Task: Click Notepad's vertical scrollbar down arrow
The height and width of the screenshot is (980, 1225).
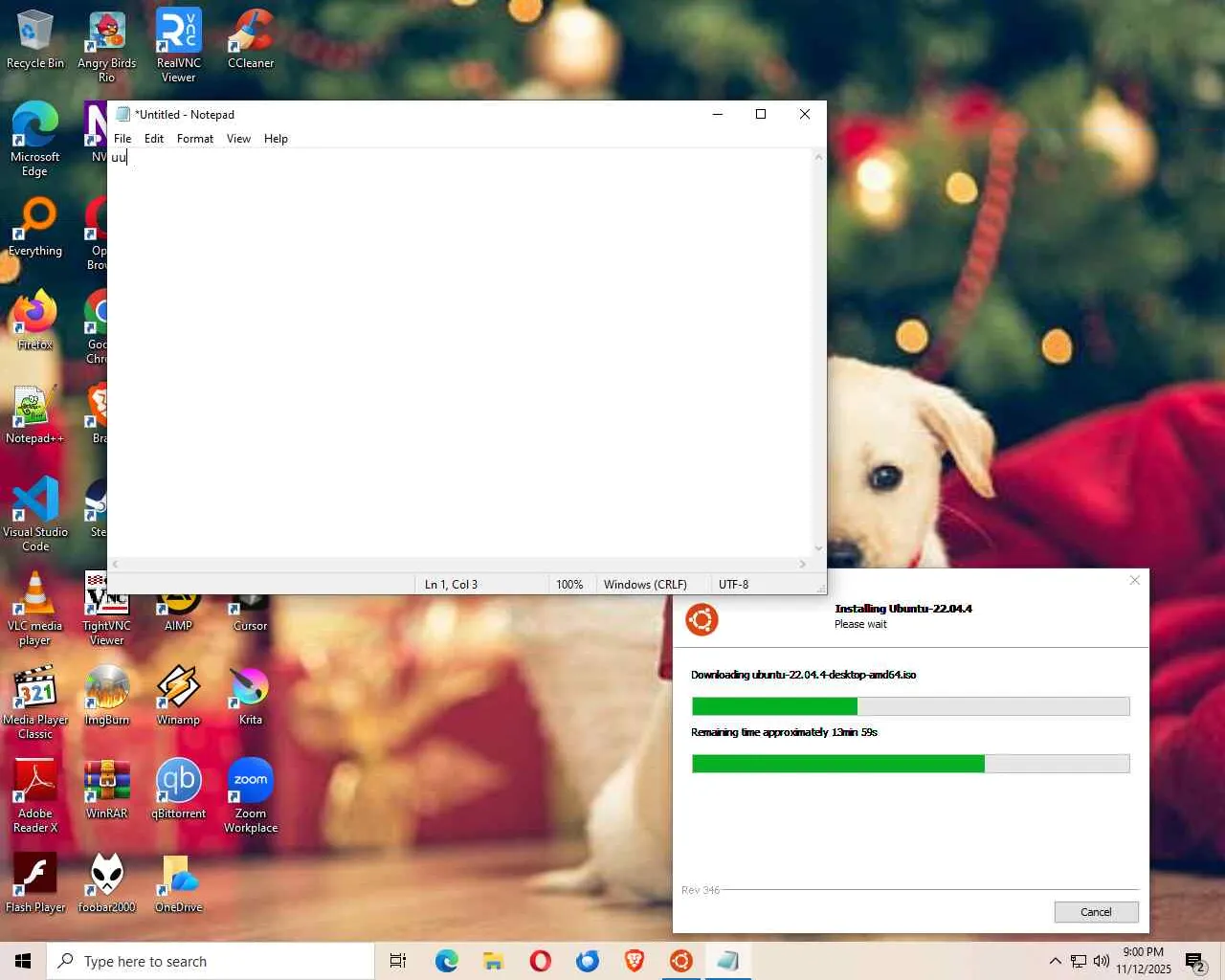Action: pyautogui.click(x=818, y=548)
